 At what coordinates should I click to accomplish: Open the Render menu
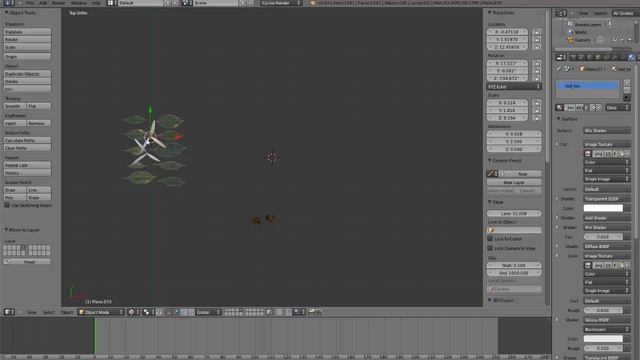(x=59, y=3)
